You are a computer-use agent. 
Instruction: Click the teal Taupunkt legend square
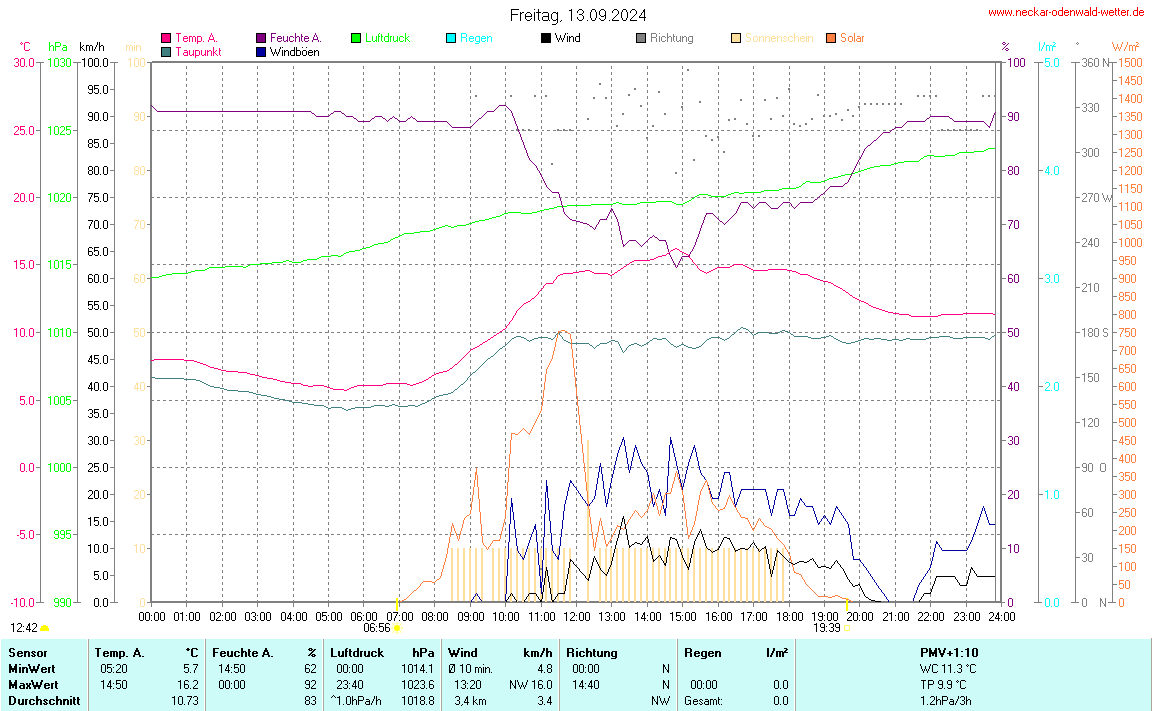point(166,52)
